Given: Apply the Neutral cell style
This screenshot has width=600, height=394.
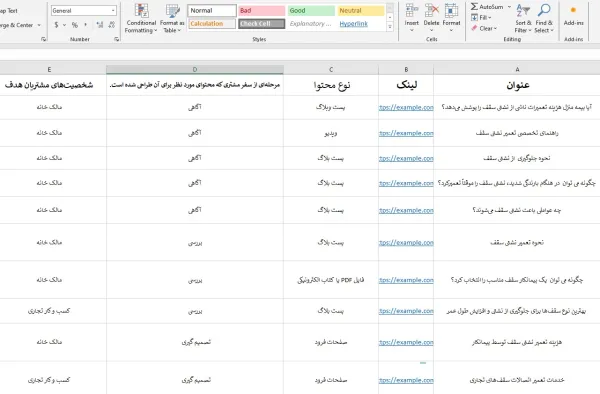Looking at the screenshot, I should point(361,11).
